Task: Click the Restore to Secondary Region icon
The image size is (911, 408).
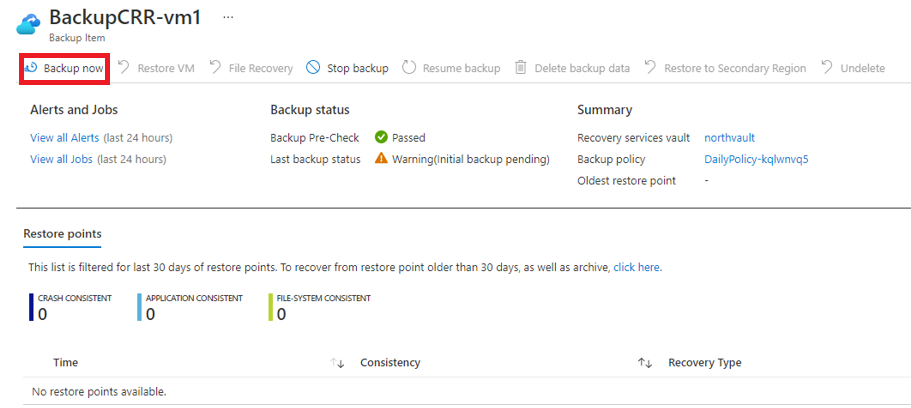Action: pyautogui.click(x=650, y=67)
